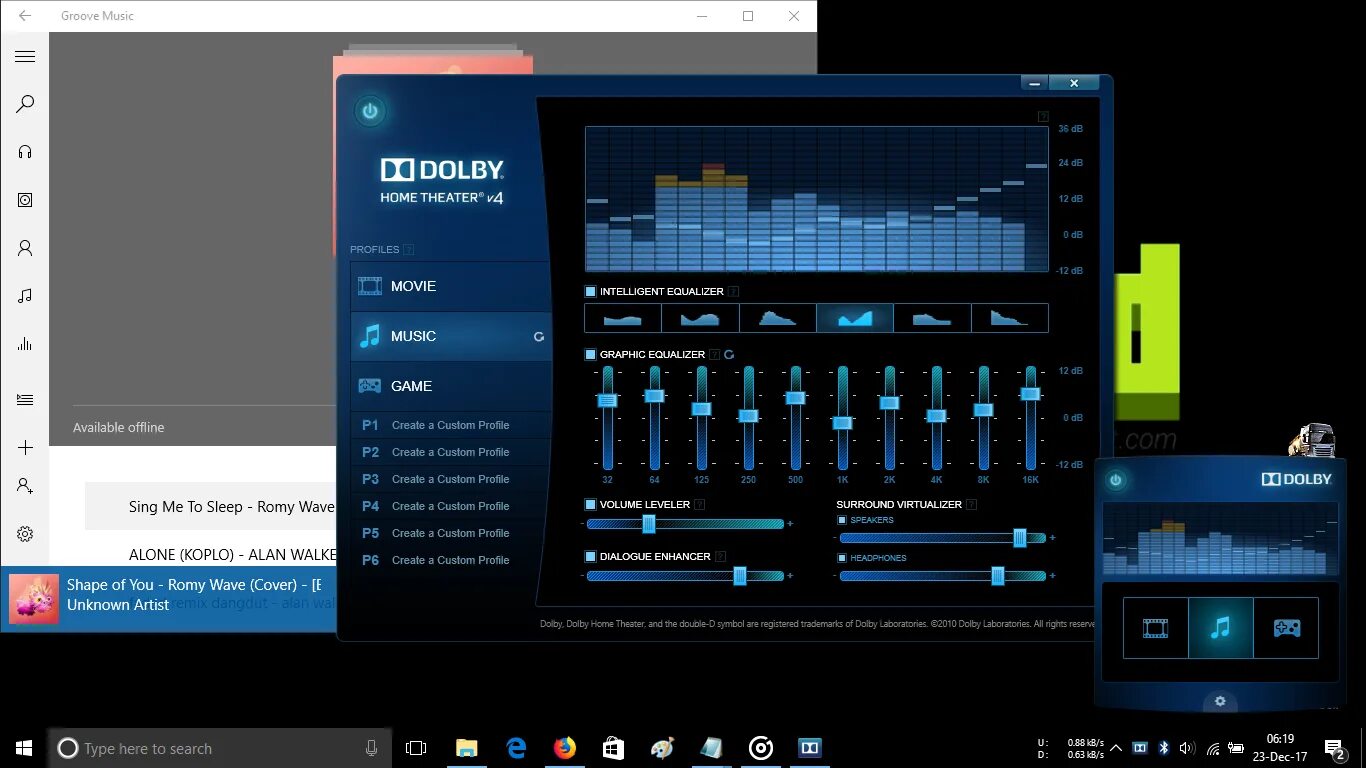
Task: Toggle Surround Virtualizer Speakers checkbox
Action: [x=842, y=520]
